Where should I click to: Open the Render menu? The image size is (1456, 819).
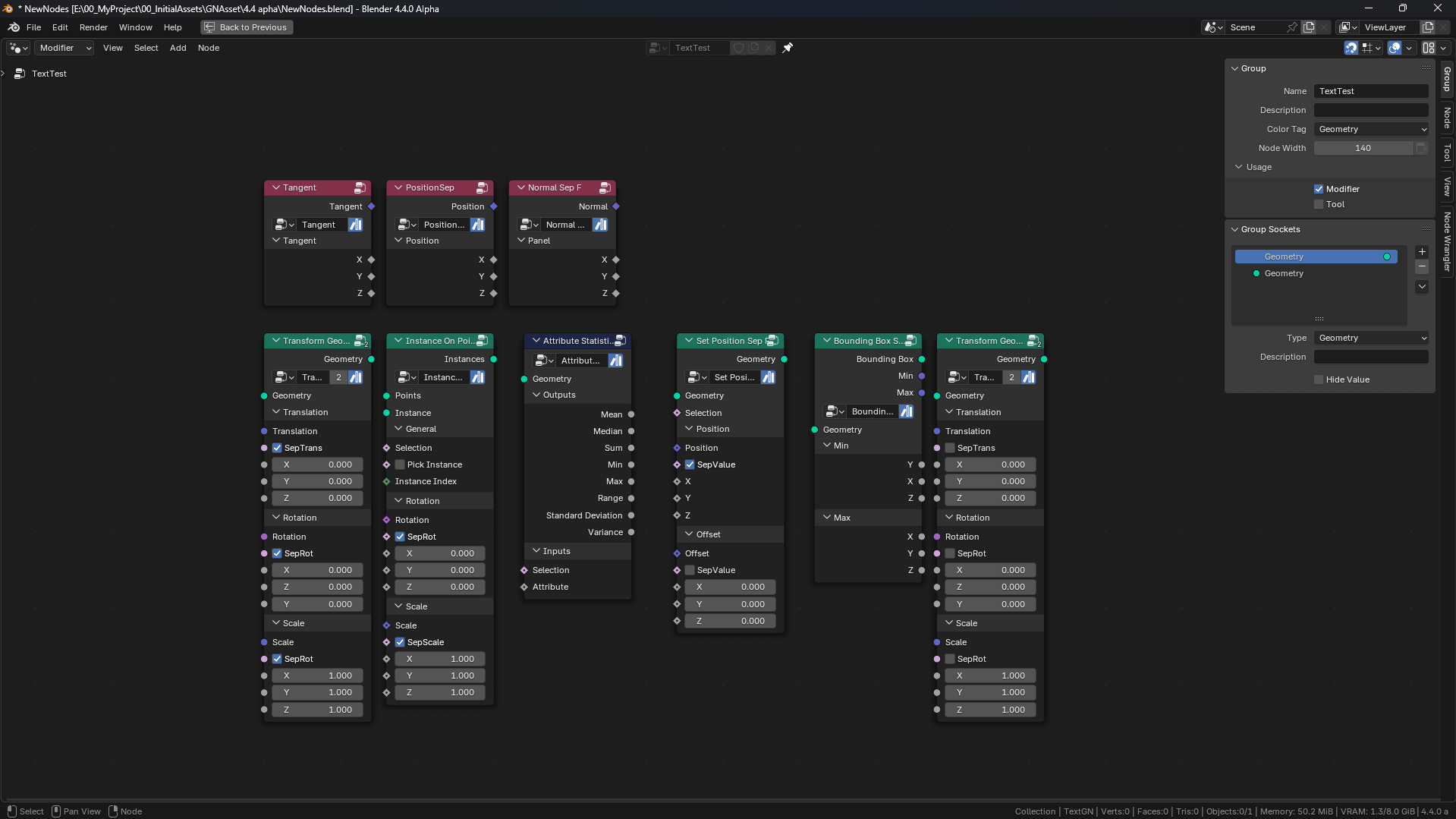(93, 27)
